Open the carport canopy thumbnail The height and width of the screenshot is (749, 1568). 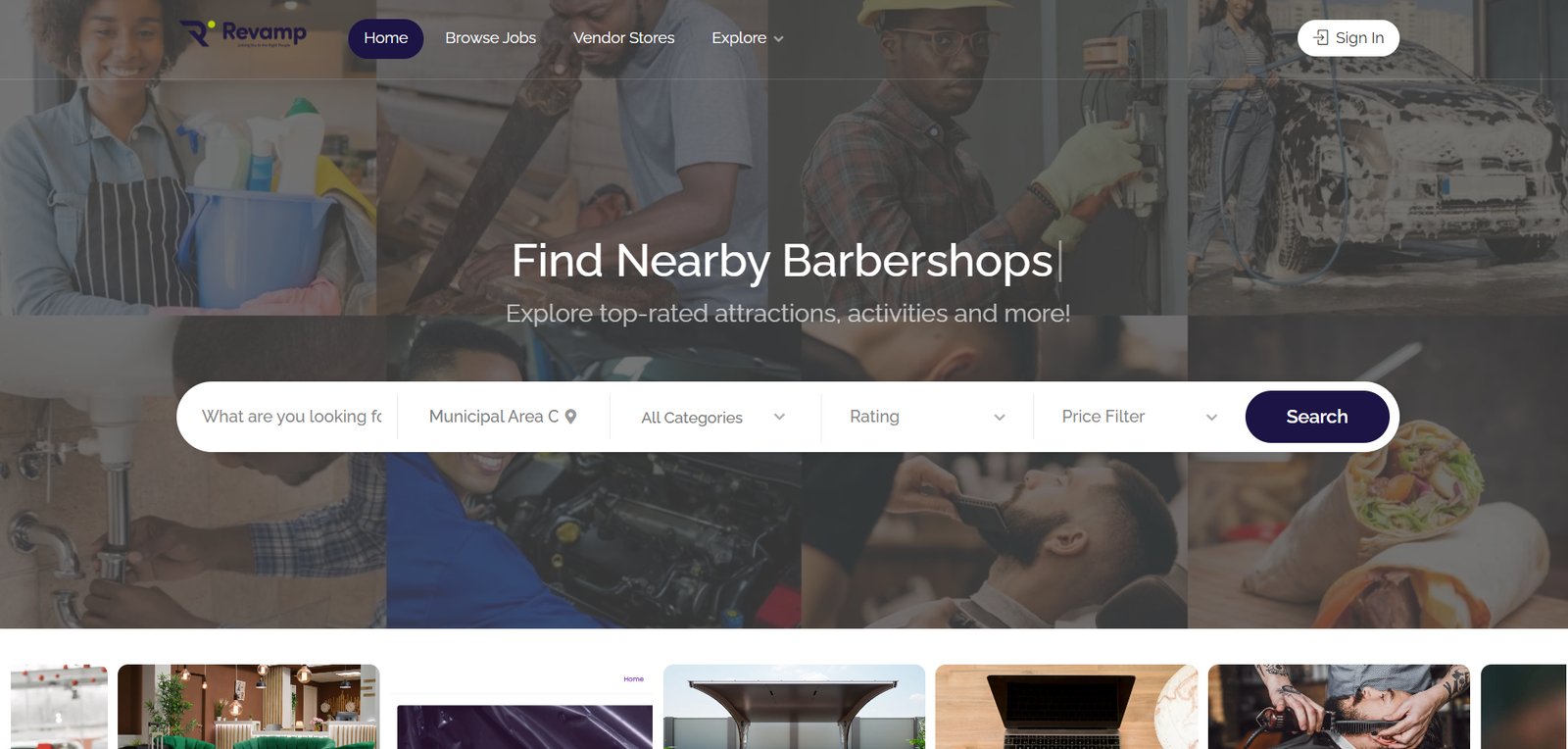794,707
